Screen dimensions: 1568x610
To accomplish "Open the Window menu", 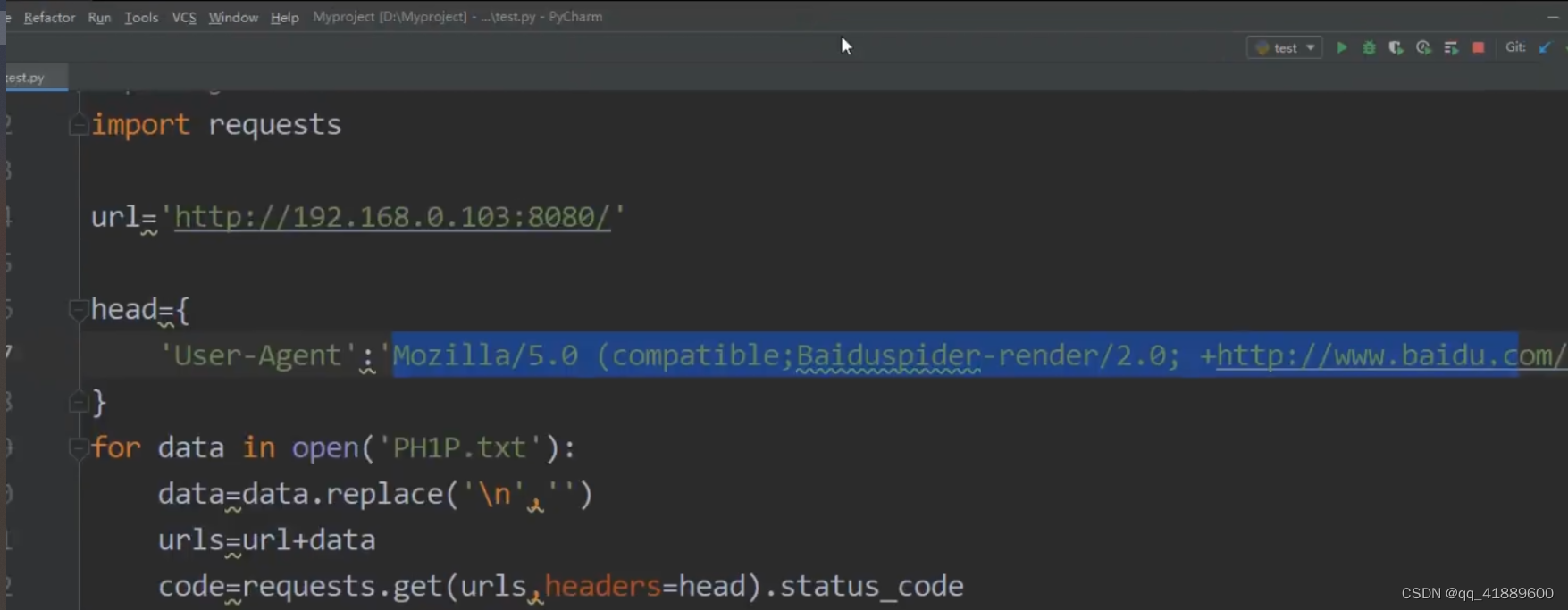I will tap(233, 17).
